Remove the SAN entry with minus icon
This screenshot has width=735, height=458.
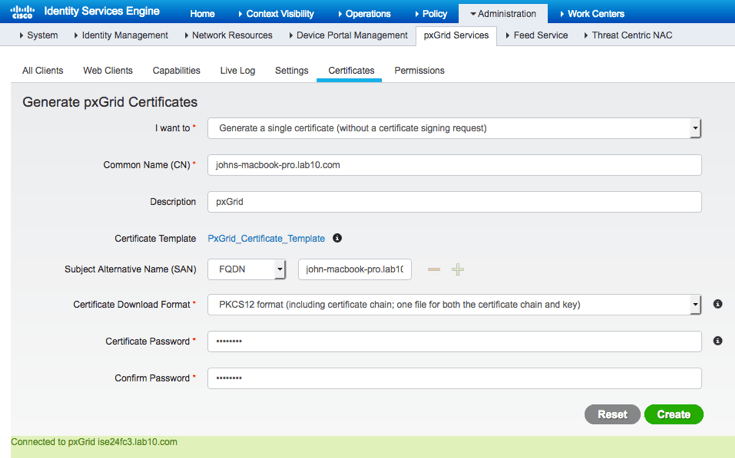click(x=434, y=270)
